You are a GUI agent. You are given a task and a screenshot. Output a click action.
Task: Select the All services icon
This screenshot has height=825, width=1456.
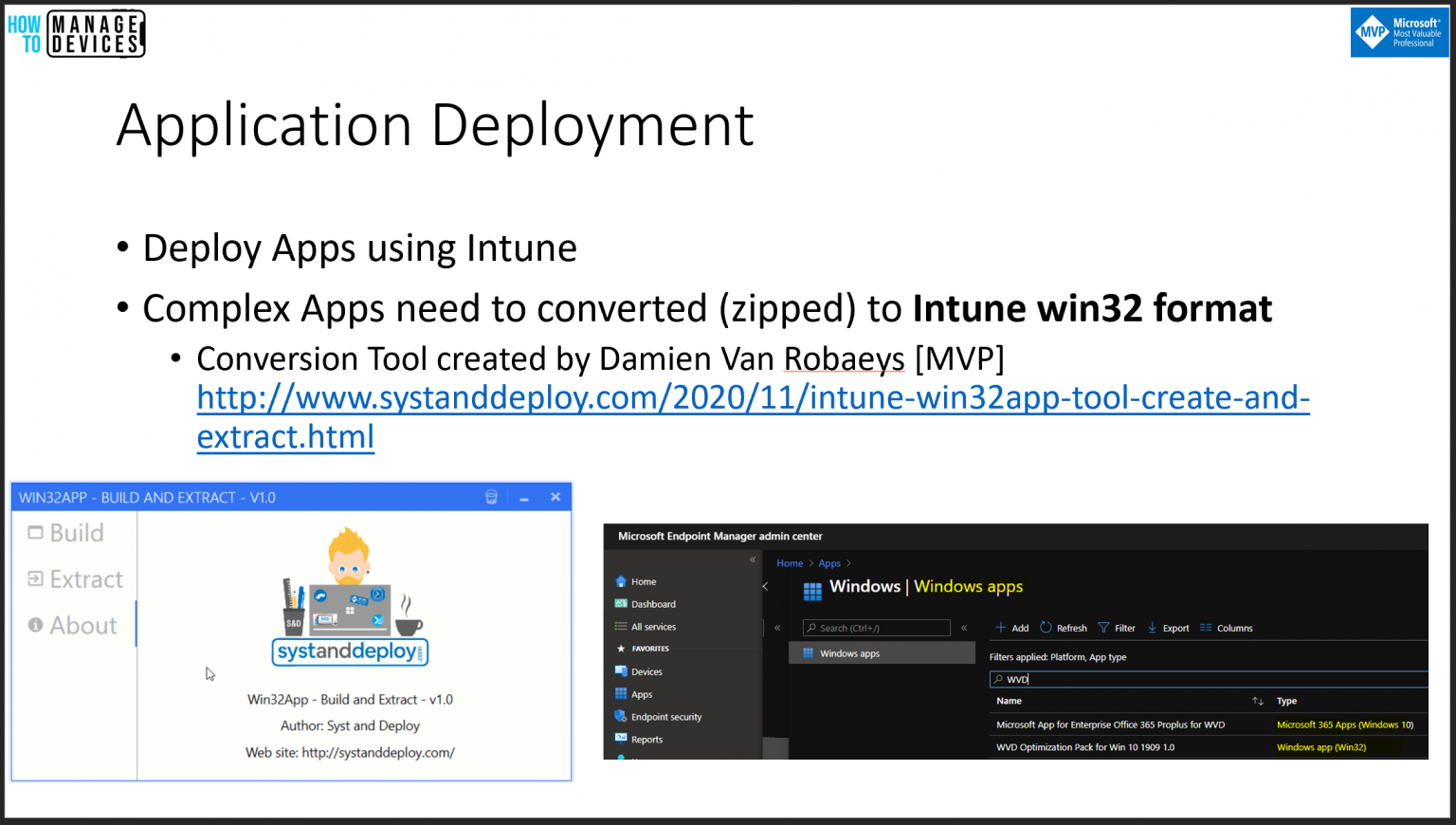point(621,626)
